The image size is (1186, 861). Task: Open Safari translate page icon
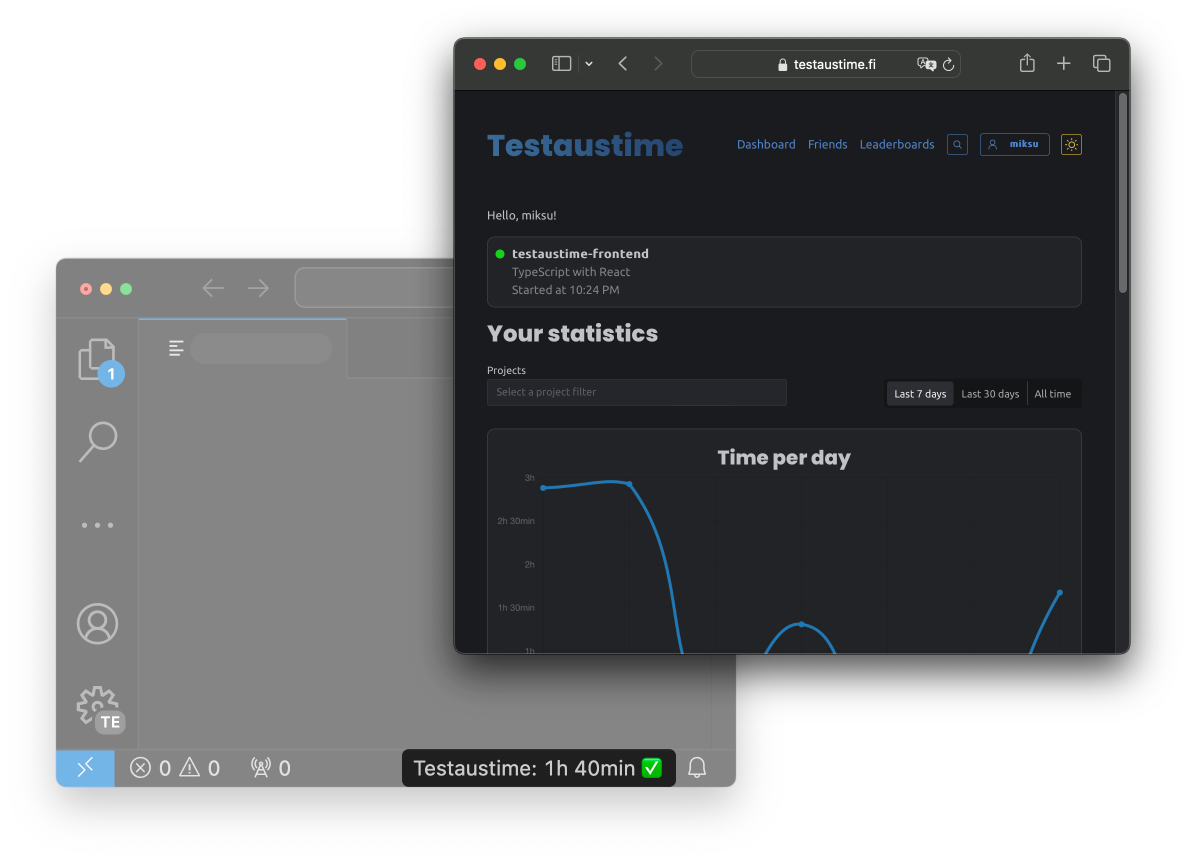click(x=926, y=64)
